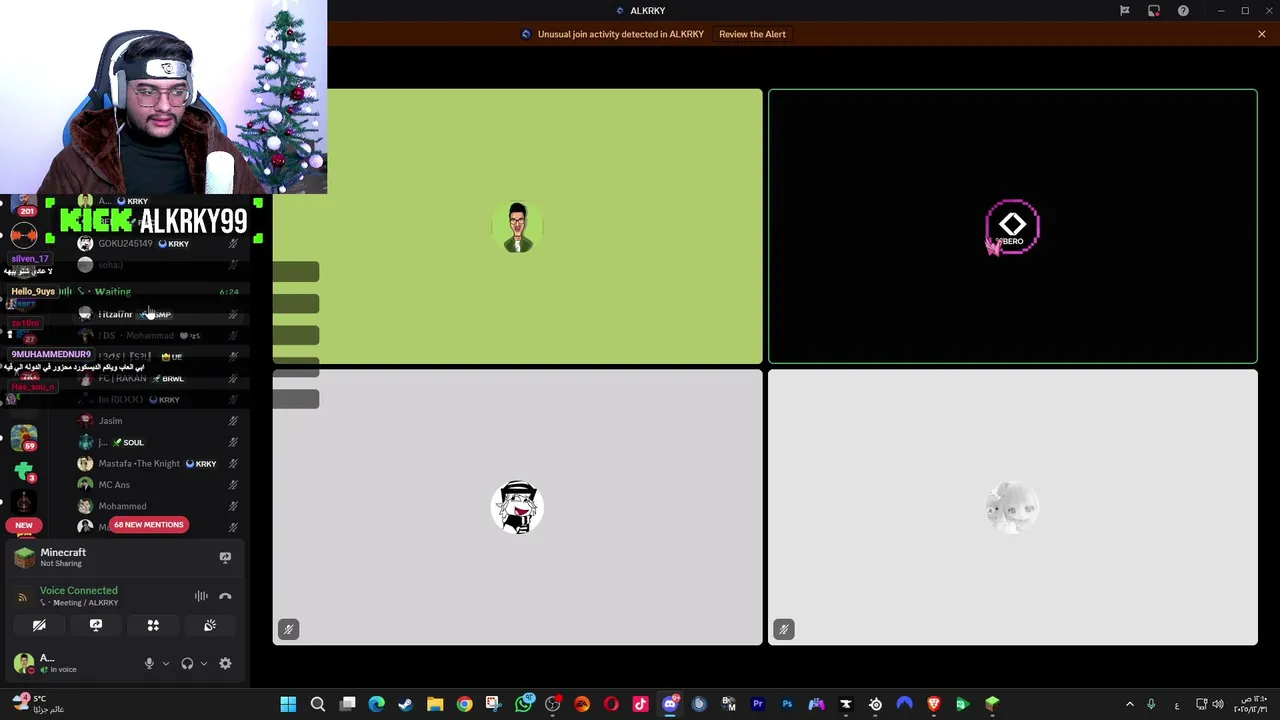Stream Minecraft with the share icon
Screen dimensions: 1280x720
click(225, 557)
